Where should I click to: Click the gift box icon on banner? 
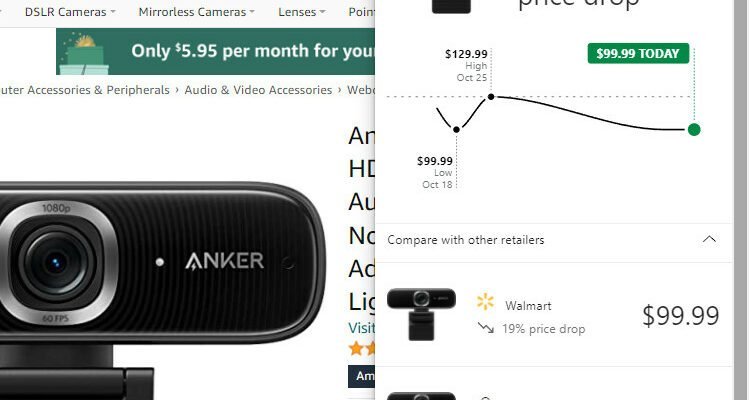tap(85, 56)
